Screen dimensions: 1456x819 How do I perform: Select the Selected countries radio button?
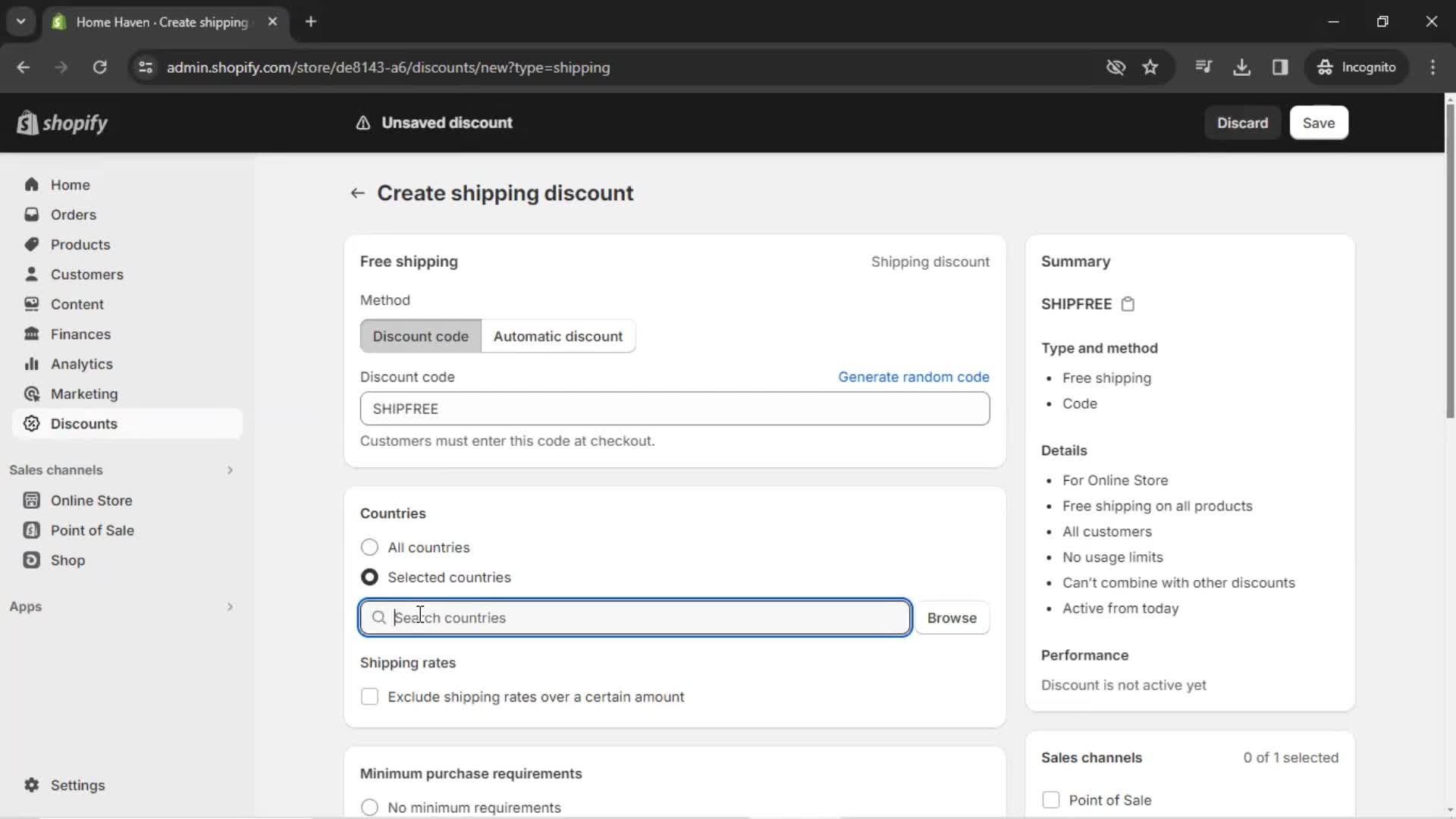pos(370,576)
